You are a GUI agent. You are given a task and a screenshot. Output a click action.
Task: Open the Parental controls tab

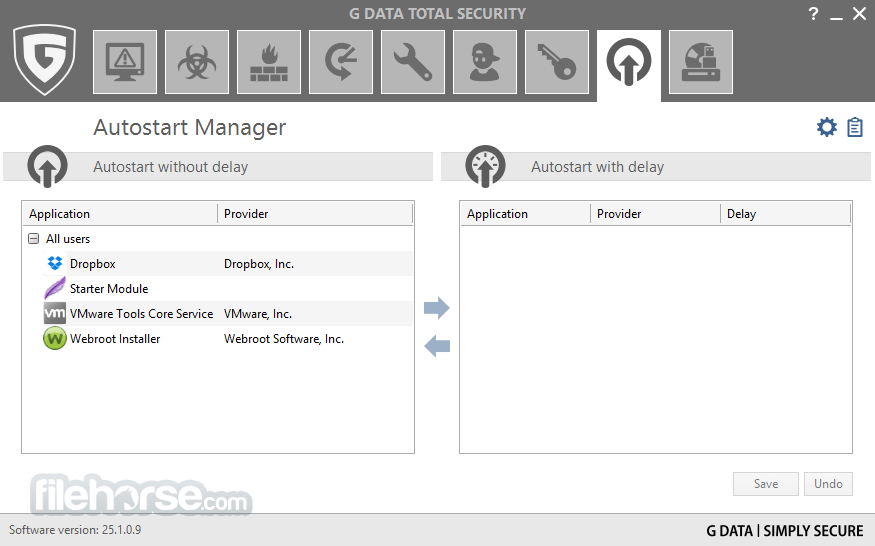485,62
